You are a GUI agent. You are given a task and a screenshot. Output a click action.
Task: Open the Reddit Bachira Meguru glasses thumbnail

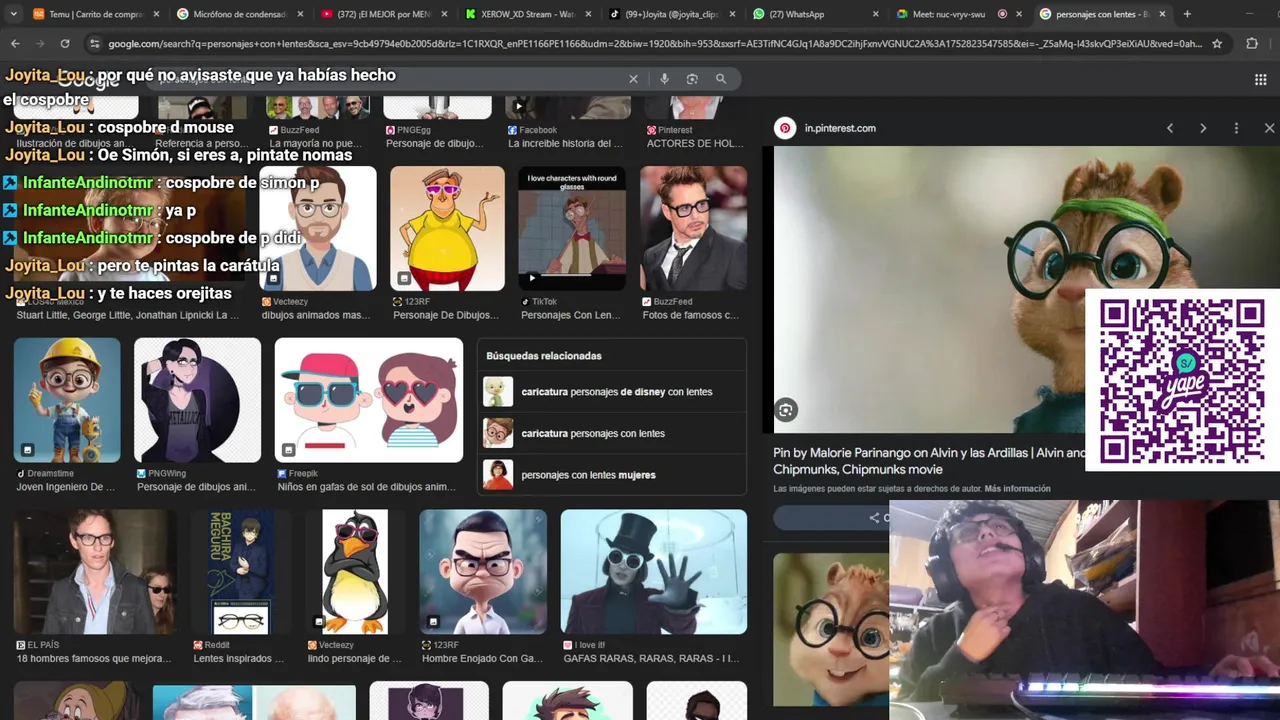240,572
